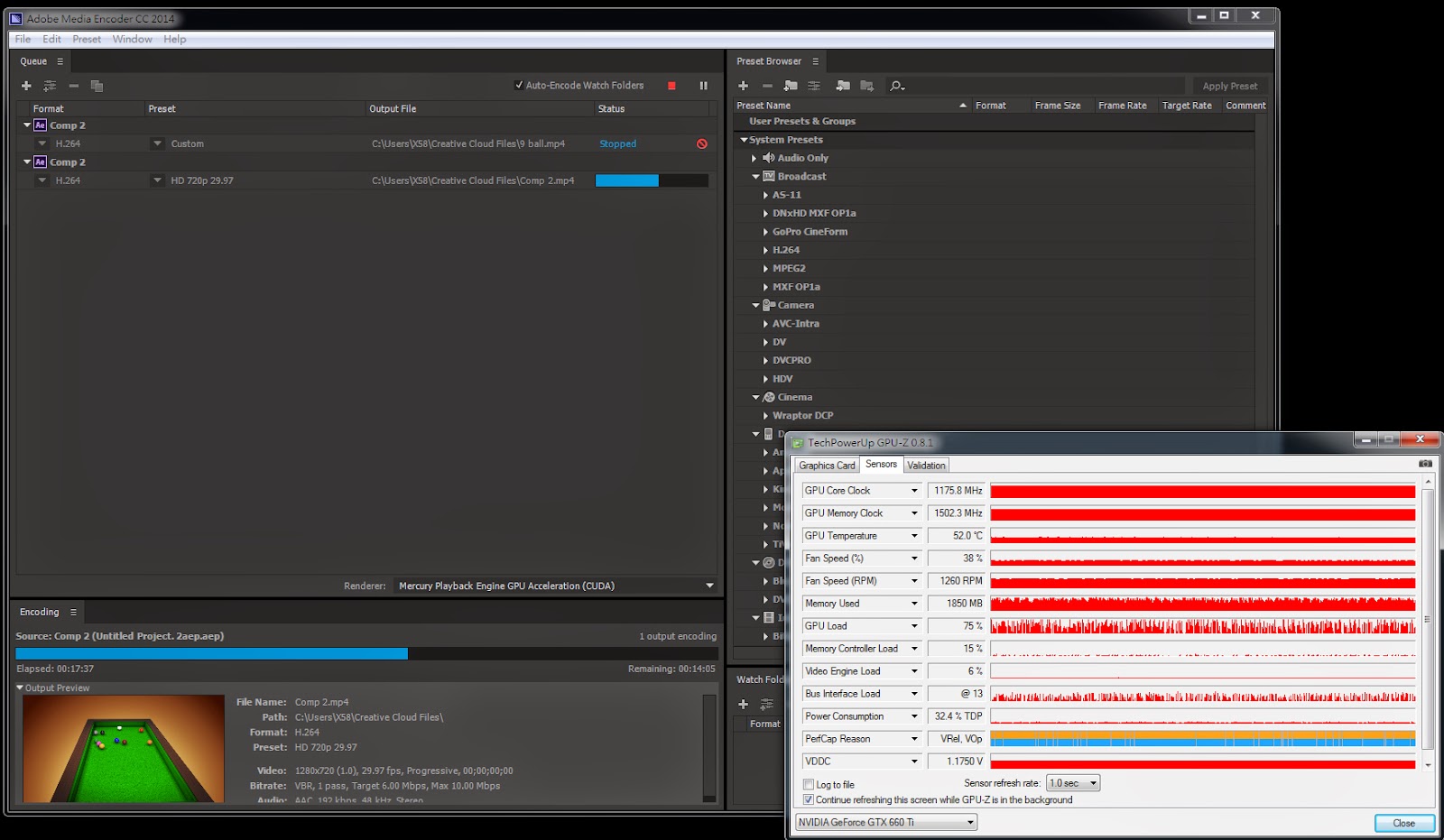The height and width of the screenshot is (840, 1444).
Task: Duplicate the selected Queue item
Action: [97, 86]
